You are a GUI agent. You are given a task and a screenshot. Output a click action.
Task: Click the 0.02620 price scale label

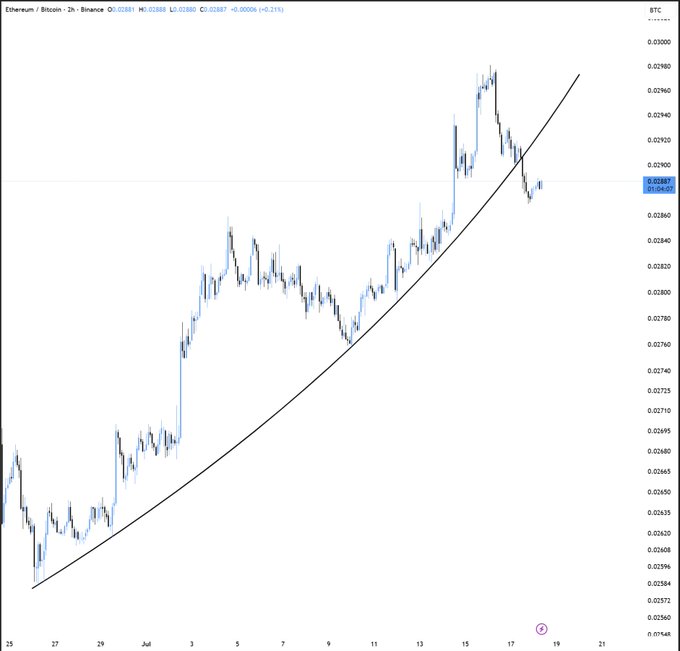(659, 533)
